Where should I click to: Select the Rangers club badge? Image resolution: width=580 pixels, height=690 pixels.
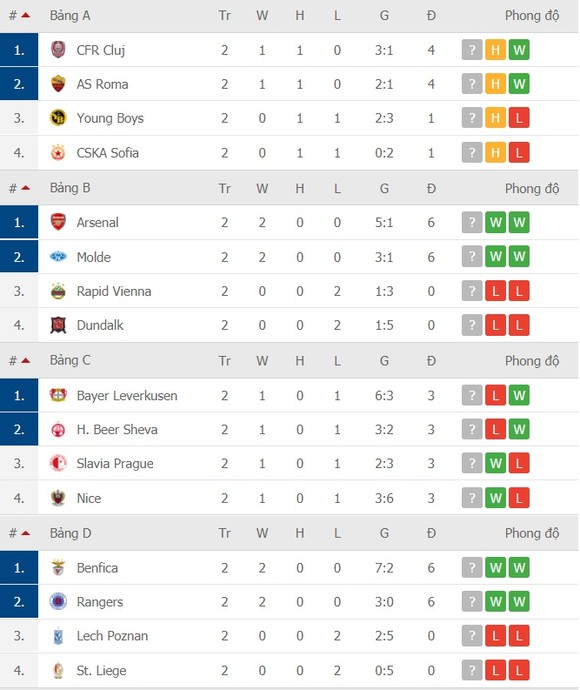pyautogui.click(x=58, y=601)
